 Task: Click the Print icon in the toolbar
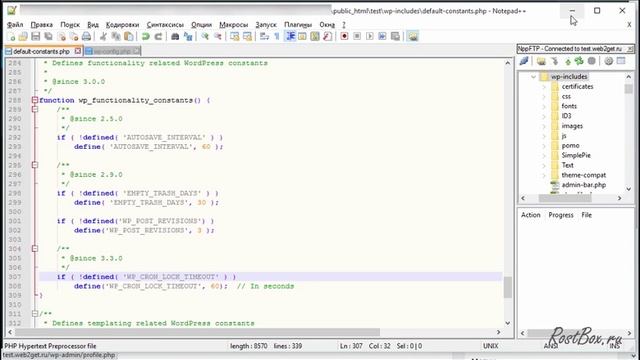click(x=86, y=37)
